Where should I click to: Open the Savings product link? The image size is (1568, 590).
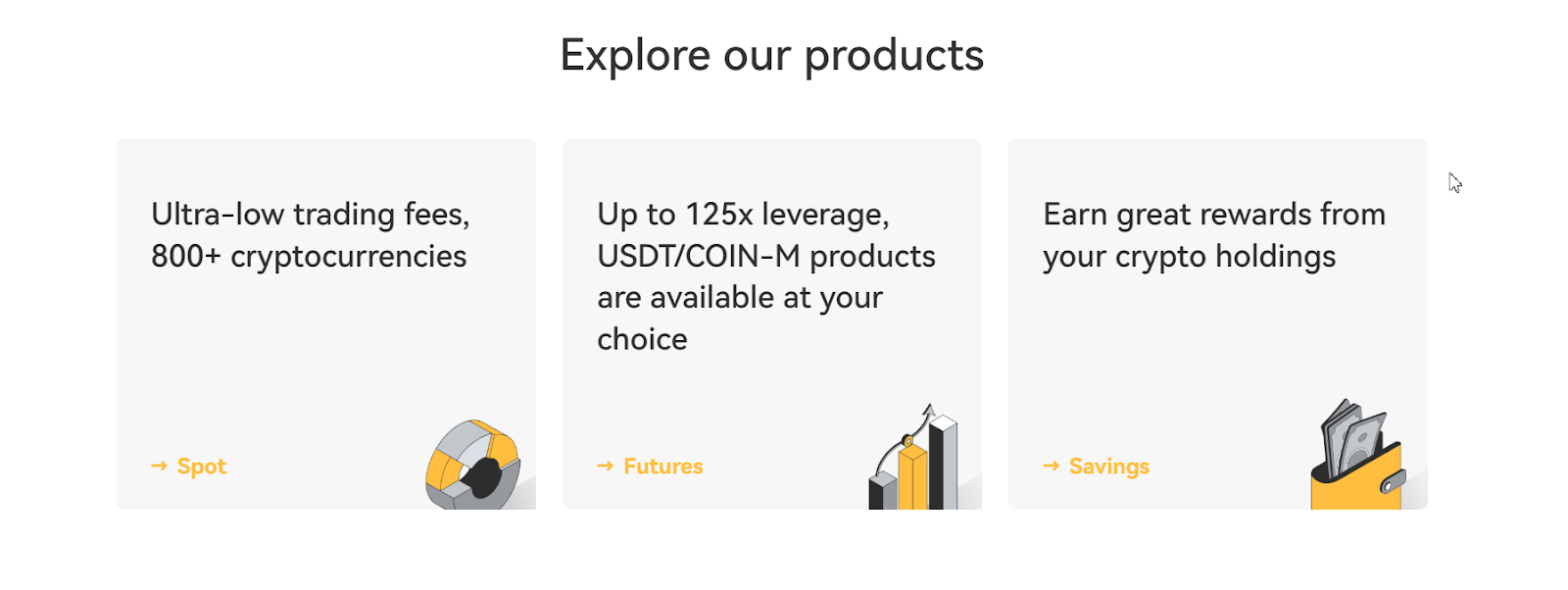tap(1108, 467)
